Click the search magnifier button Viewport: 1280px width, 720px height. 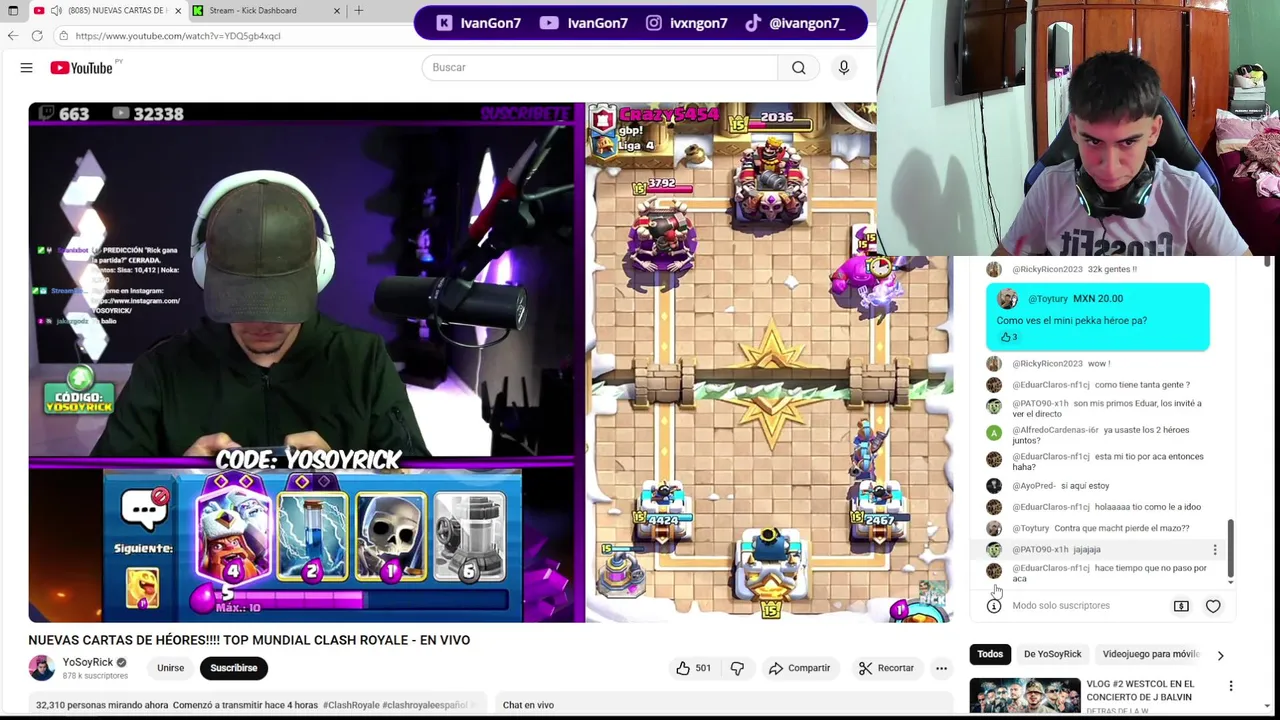[798, 67]
